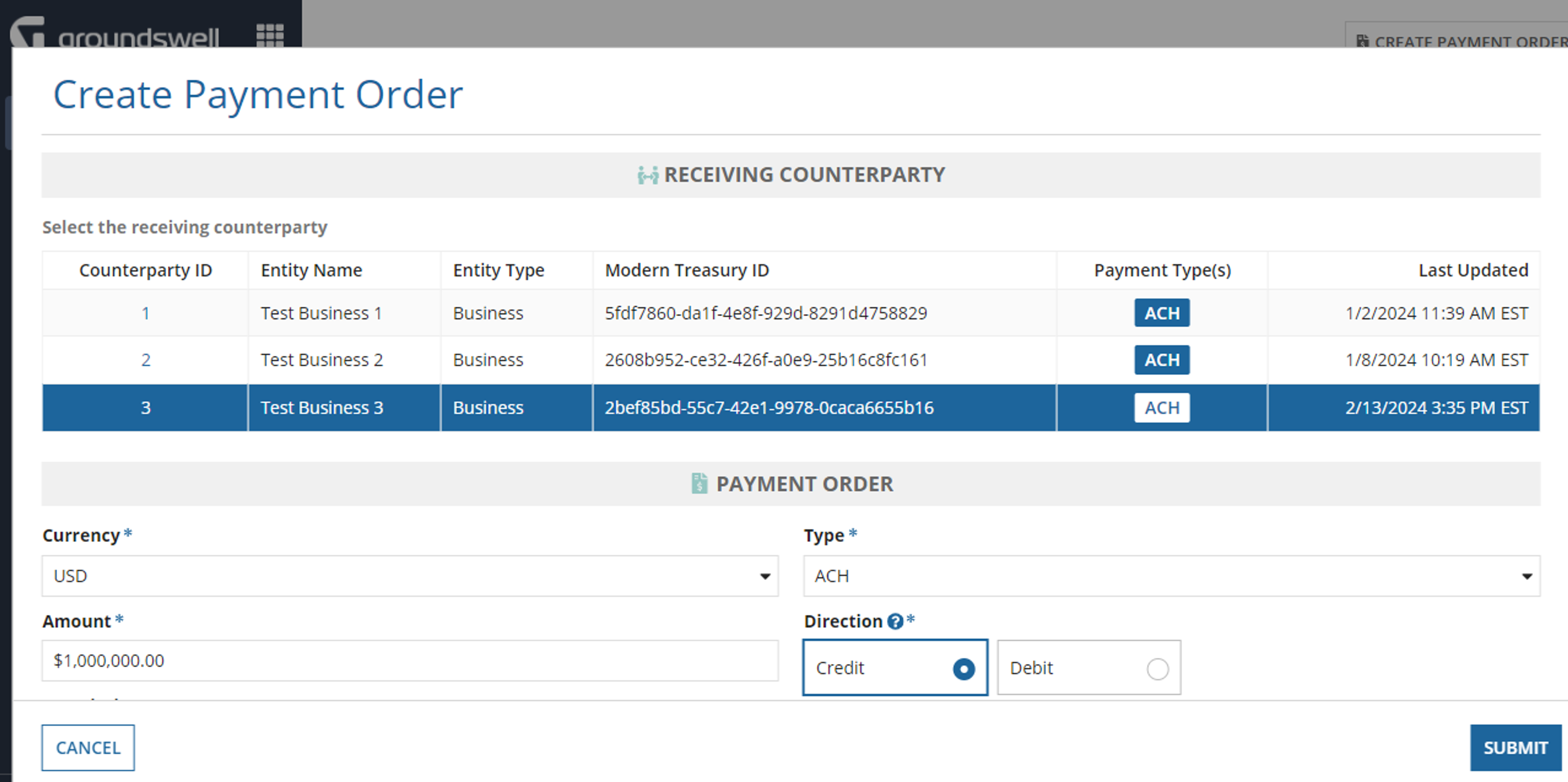Click the Amount input field
This screenshot has height=782, width=1568.
pyautogui.click(x=410, y=660)
